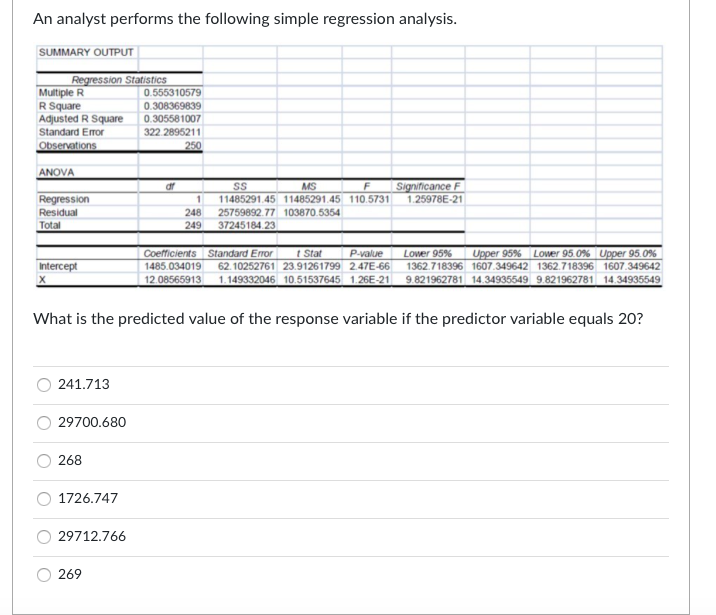Click the Regression row label in ANOVA
The width and height of the screenshot is (716, 615).
64,199
